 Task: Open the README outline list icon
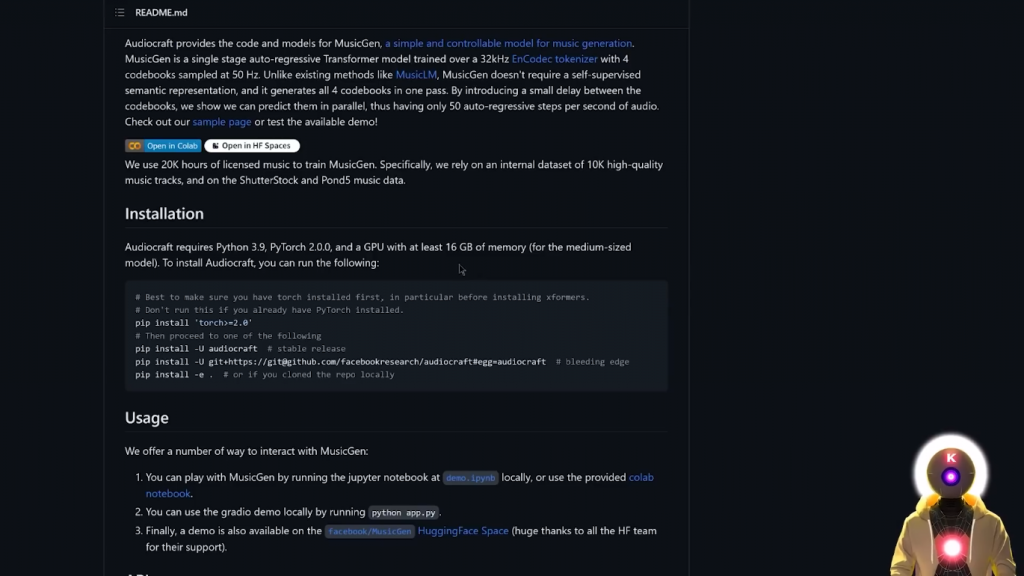[x=120, y=13]
